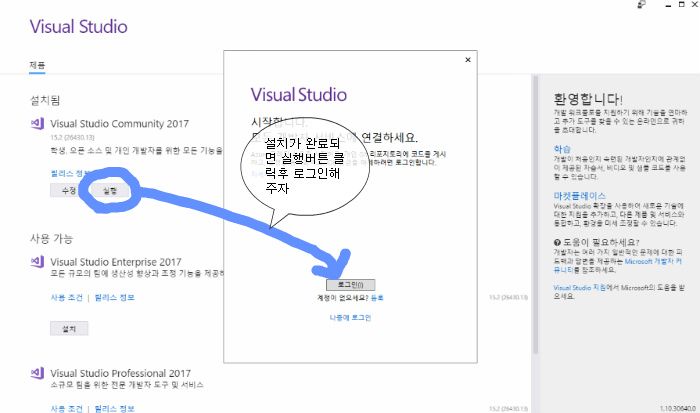Click the installer version 1.10.30640.0 text

pyautogui.click(x=678, y=409)
